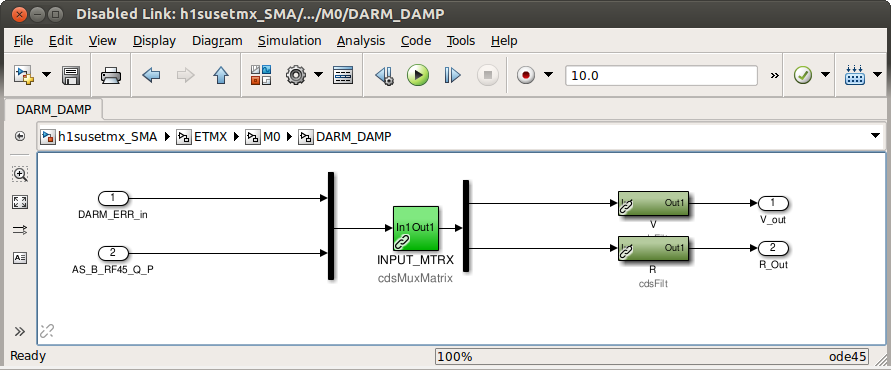Screen dimensions: 891x370
Task: Run simulation with green play button
Action: pos(418,75)
